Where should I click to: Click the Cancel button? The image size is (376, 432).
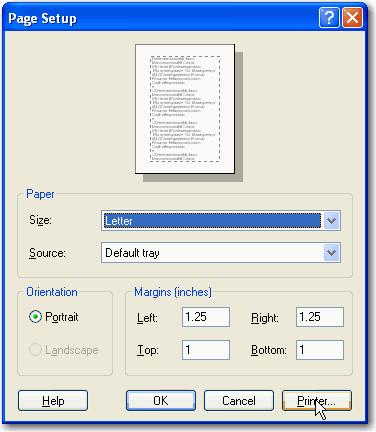click(239, 401)
